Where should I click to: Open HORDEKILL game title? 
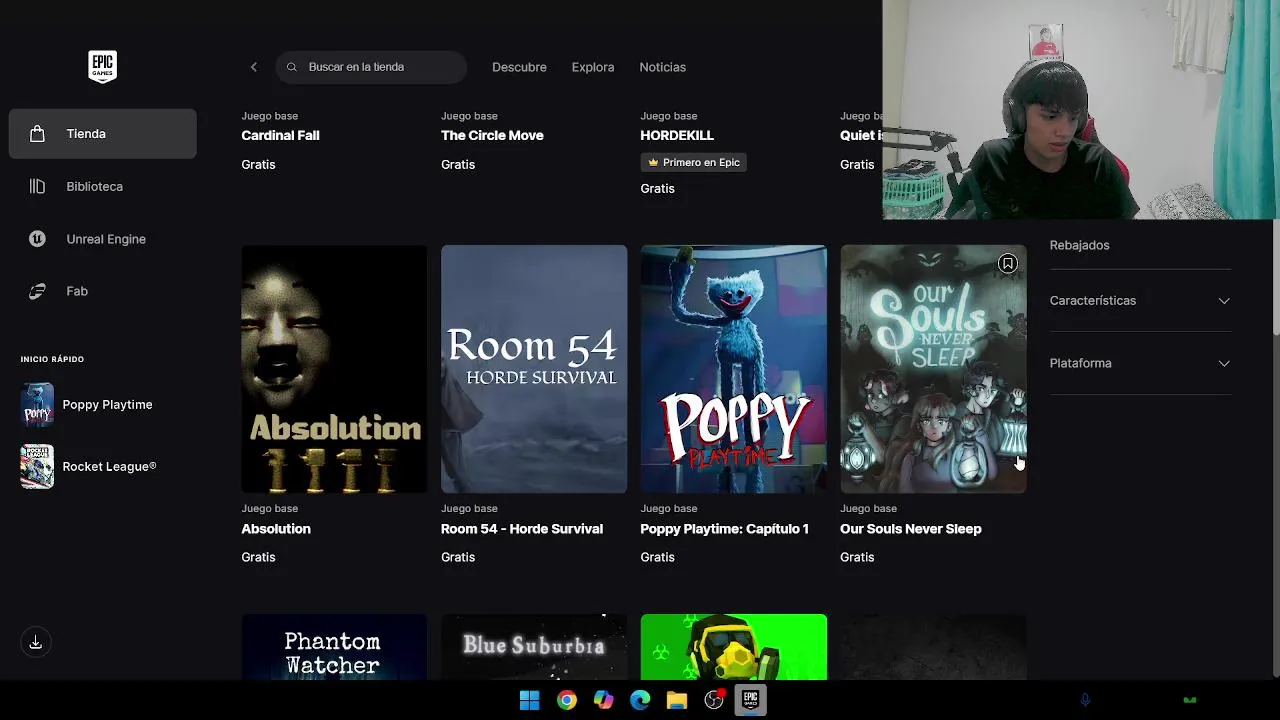coord(677,135)
